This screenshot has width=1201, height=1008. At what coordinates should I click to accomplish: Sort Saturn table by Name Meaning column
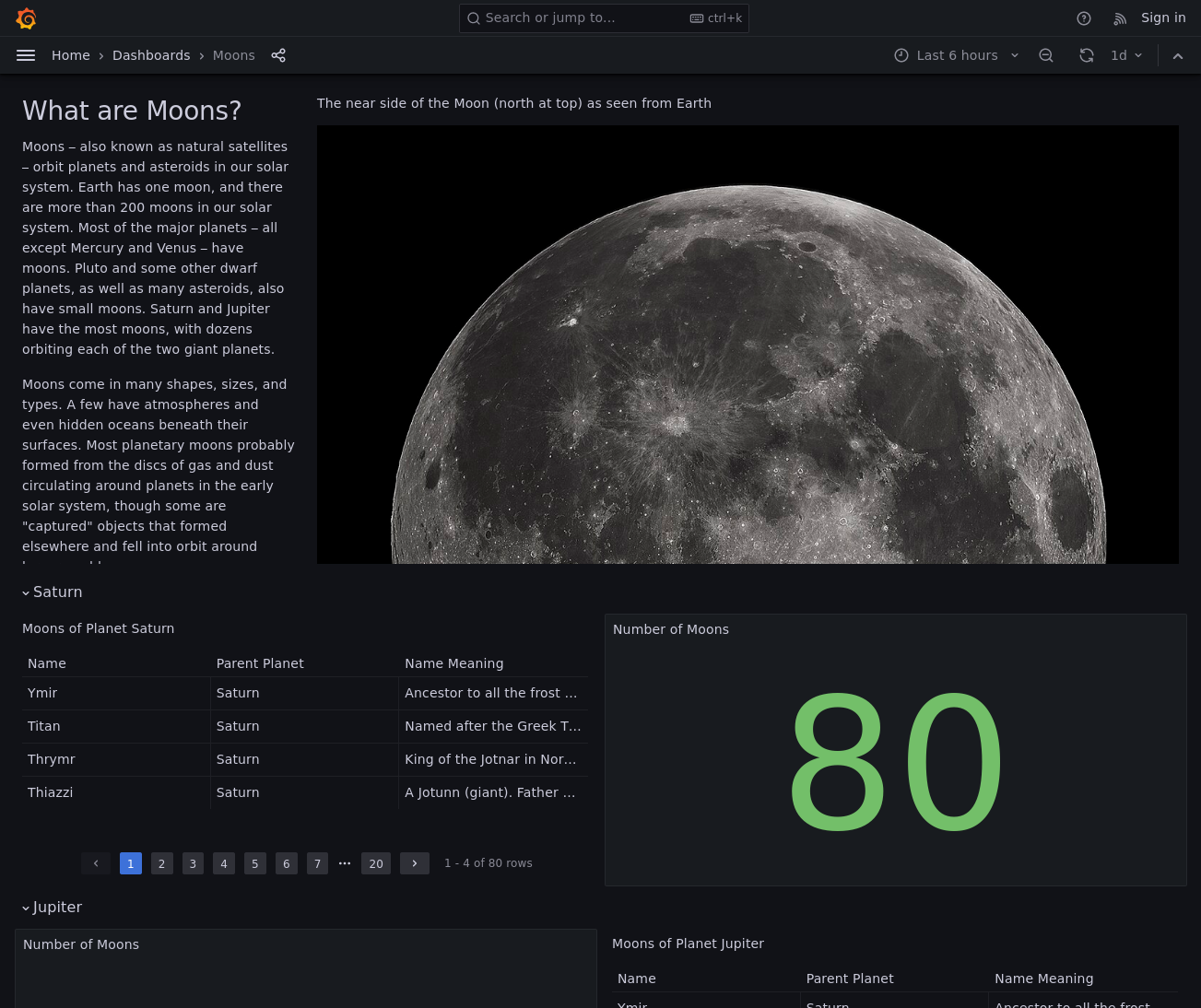[x=453, y=663]
